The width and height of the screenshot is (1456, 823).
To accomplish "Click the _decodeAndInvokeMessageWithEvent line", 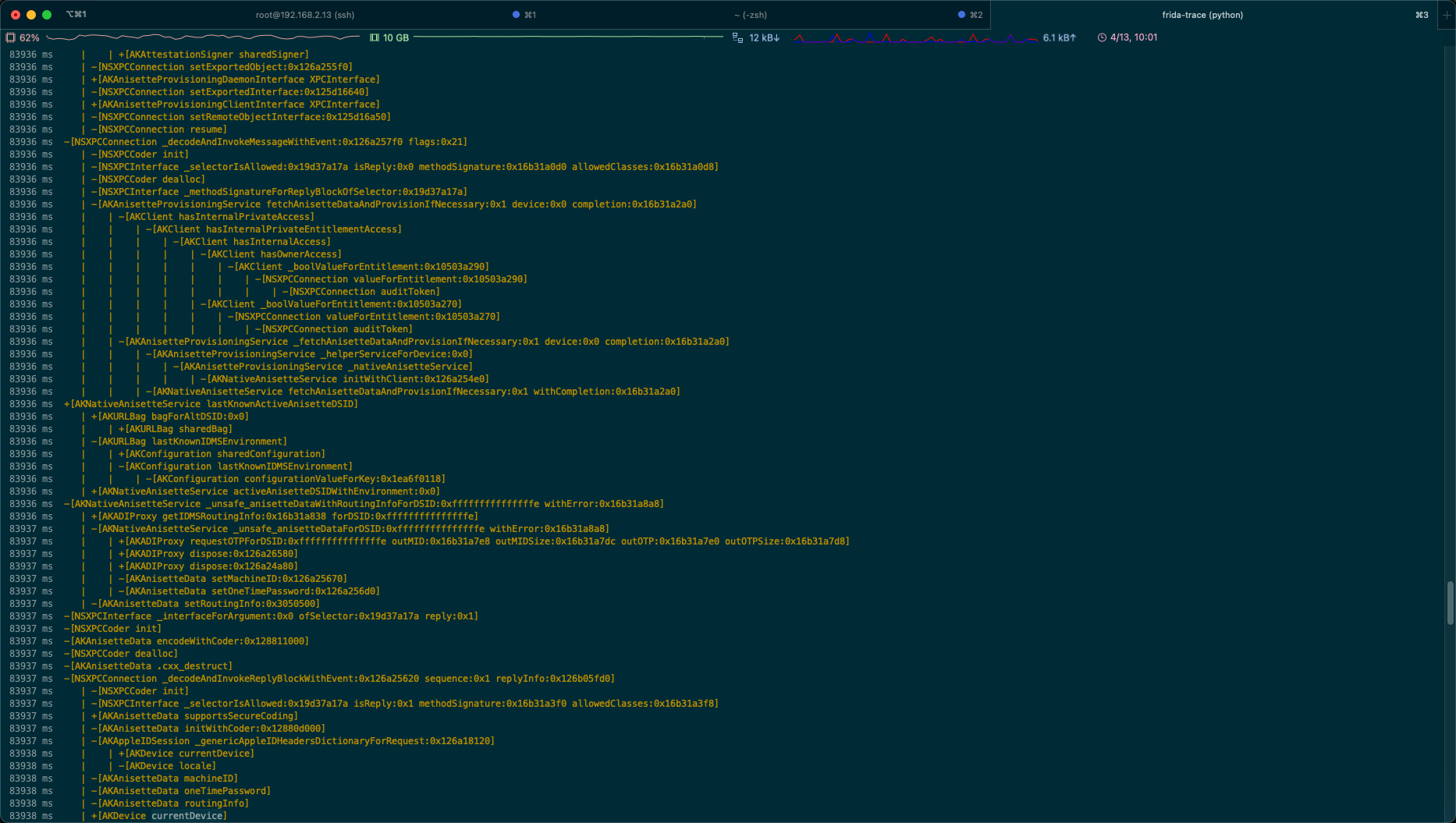I will (266, 142).
